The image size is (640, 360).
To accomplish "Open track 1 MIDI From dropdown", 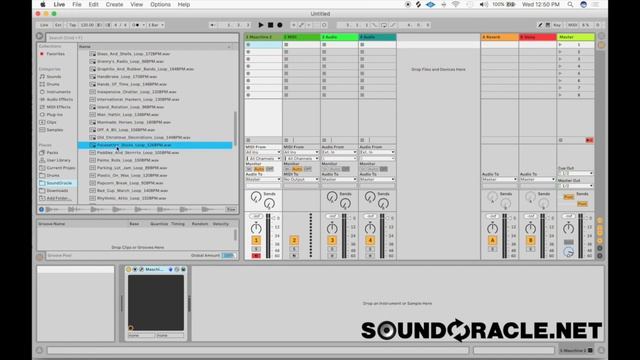I will (263, 152).
